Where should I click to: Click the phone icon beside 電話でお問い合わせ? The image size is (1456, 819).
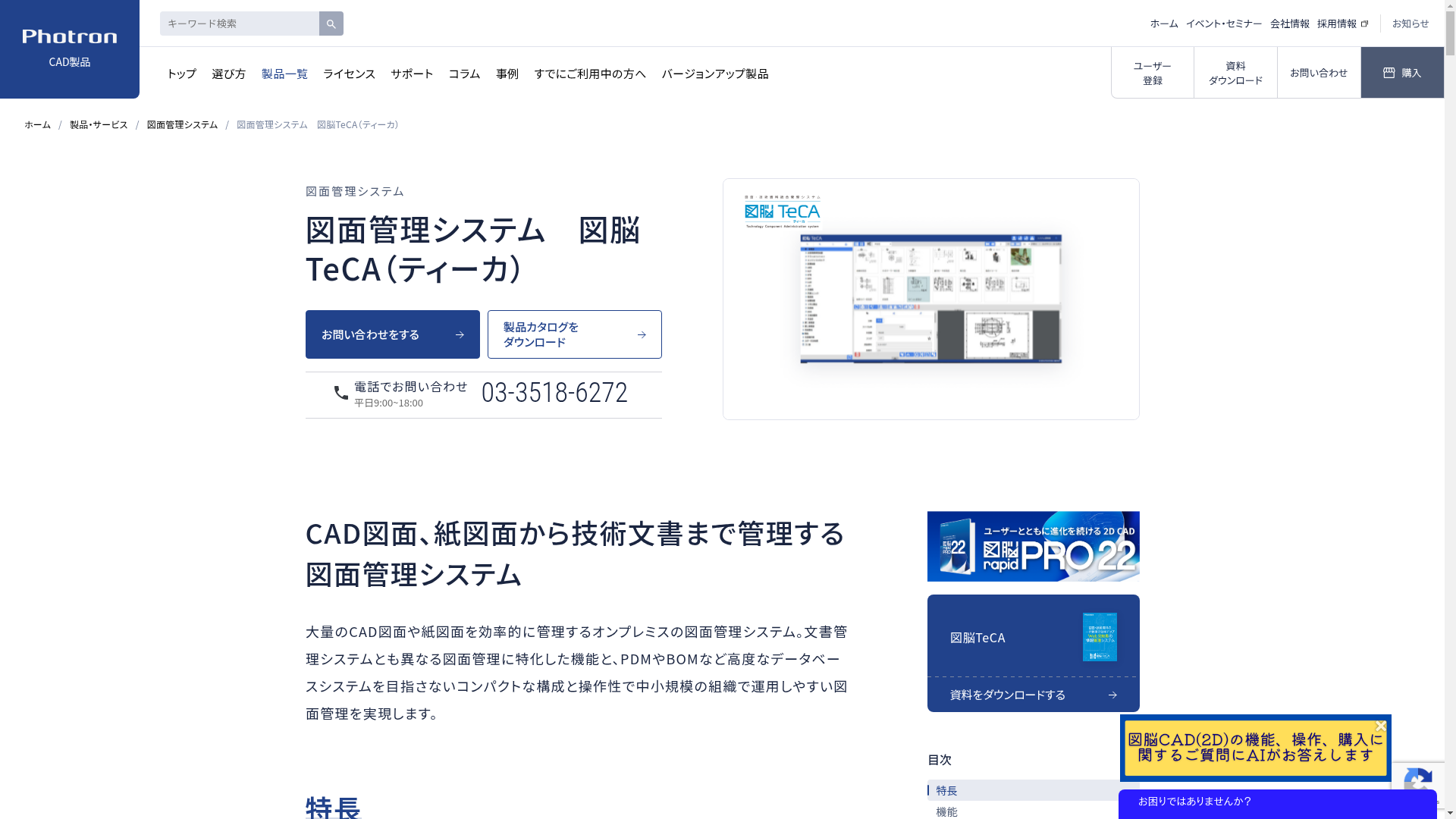(x=341, y=393)
